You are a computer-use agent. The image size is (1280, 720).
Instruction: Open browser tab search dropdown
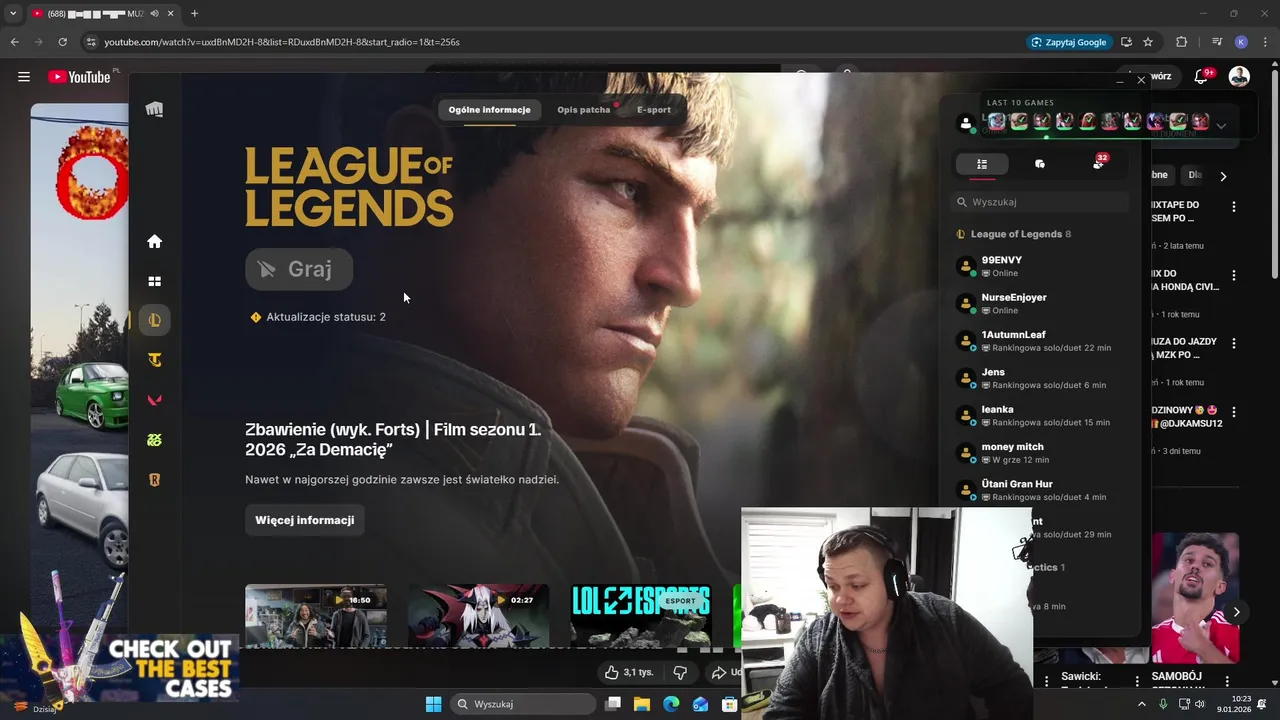click(12, 14)
